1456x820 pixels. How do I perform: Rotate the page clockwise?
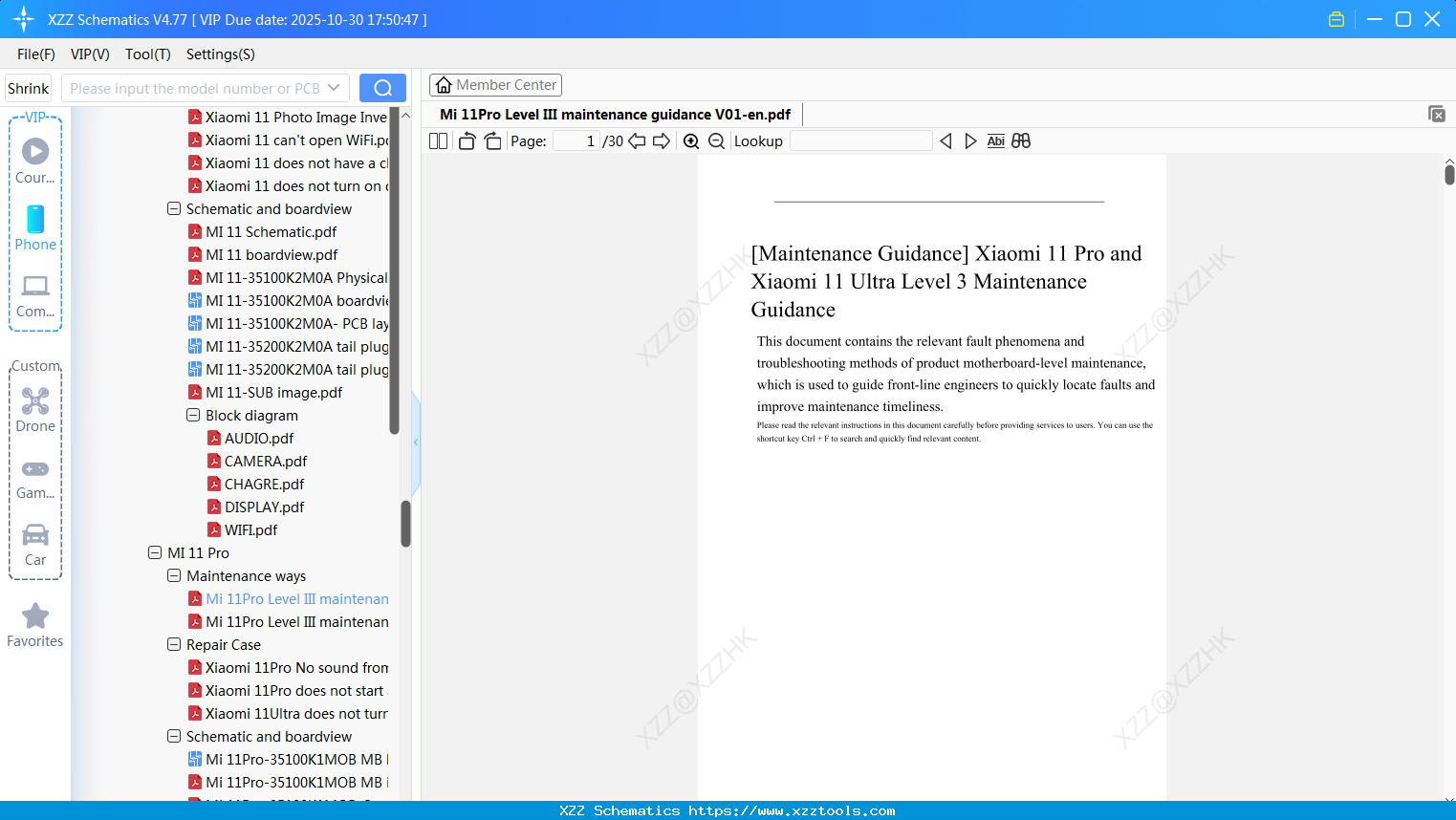[492, 141]
